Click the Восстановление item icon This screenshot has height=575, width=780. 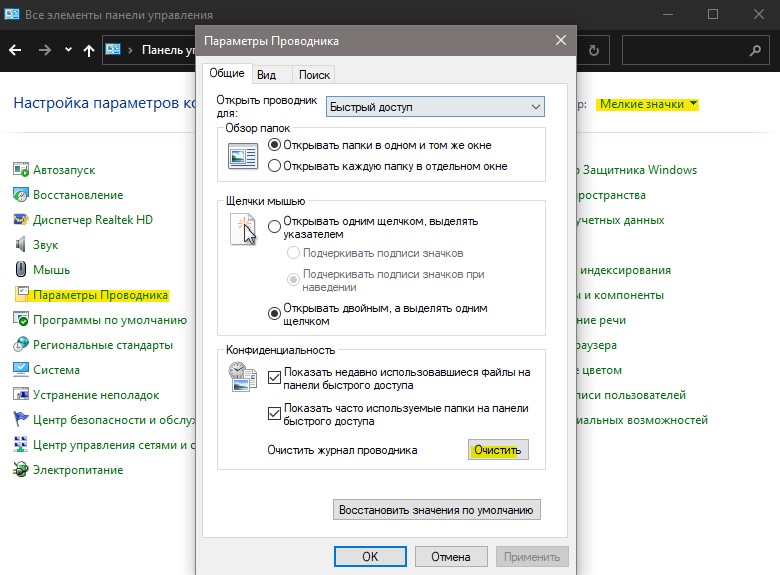pos(21,194)
